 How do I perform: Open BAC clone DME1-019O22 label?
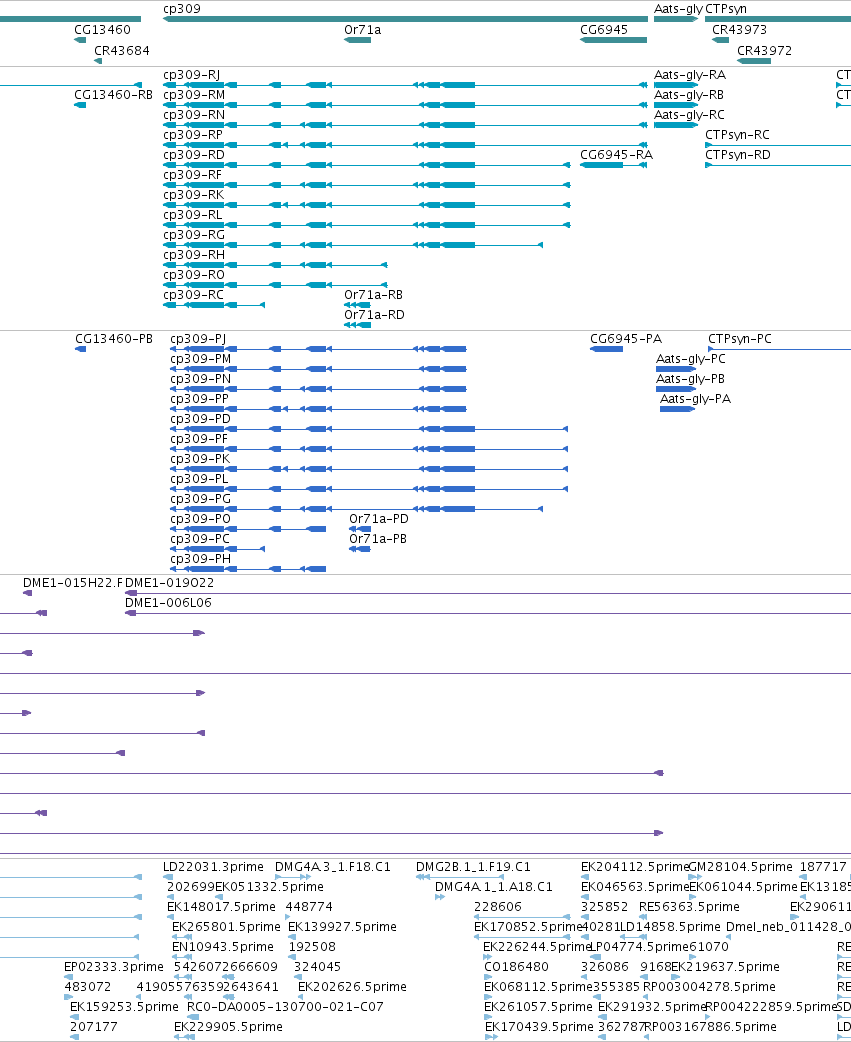click(x=169, y=582)
